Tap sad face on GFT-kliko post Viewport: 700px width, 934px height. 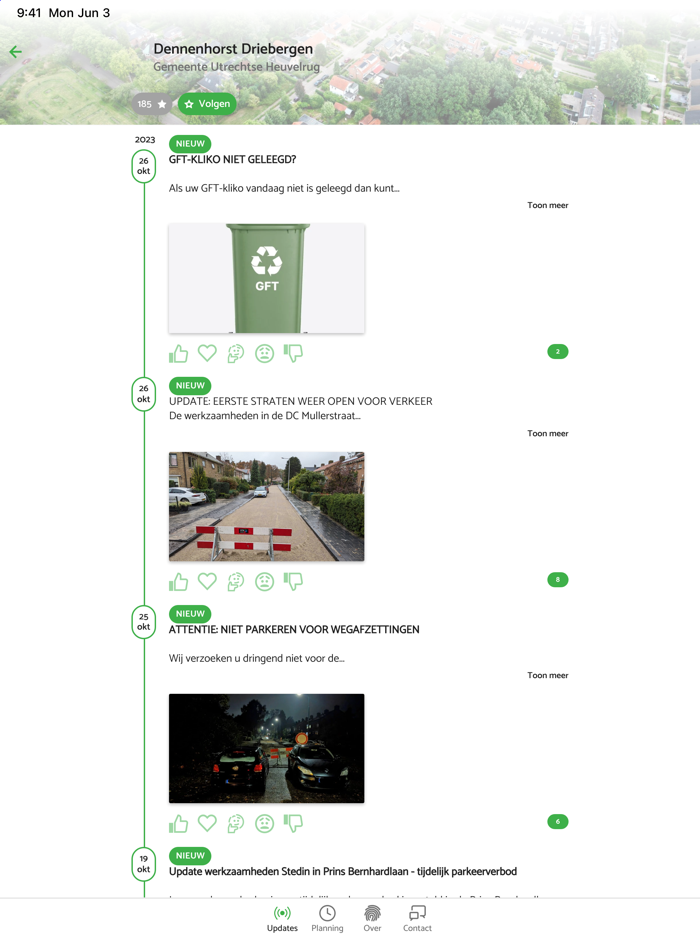tap(264, 353)
